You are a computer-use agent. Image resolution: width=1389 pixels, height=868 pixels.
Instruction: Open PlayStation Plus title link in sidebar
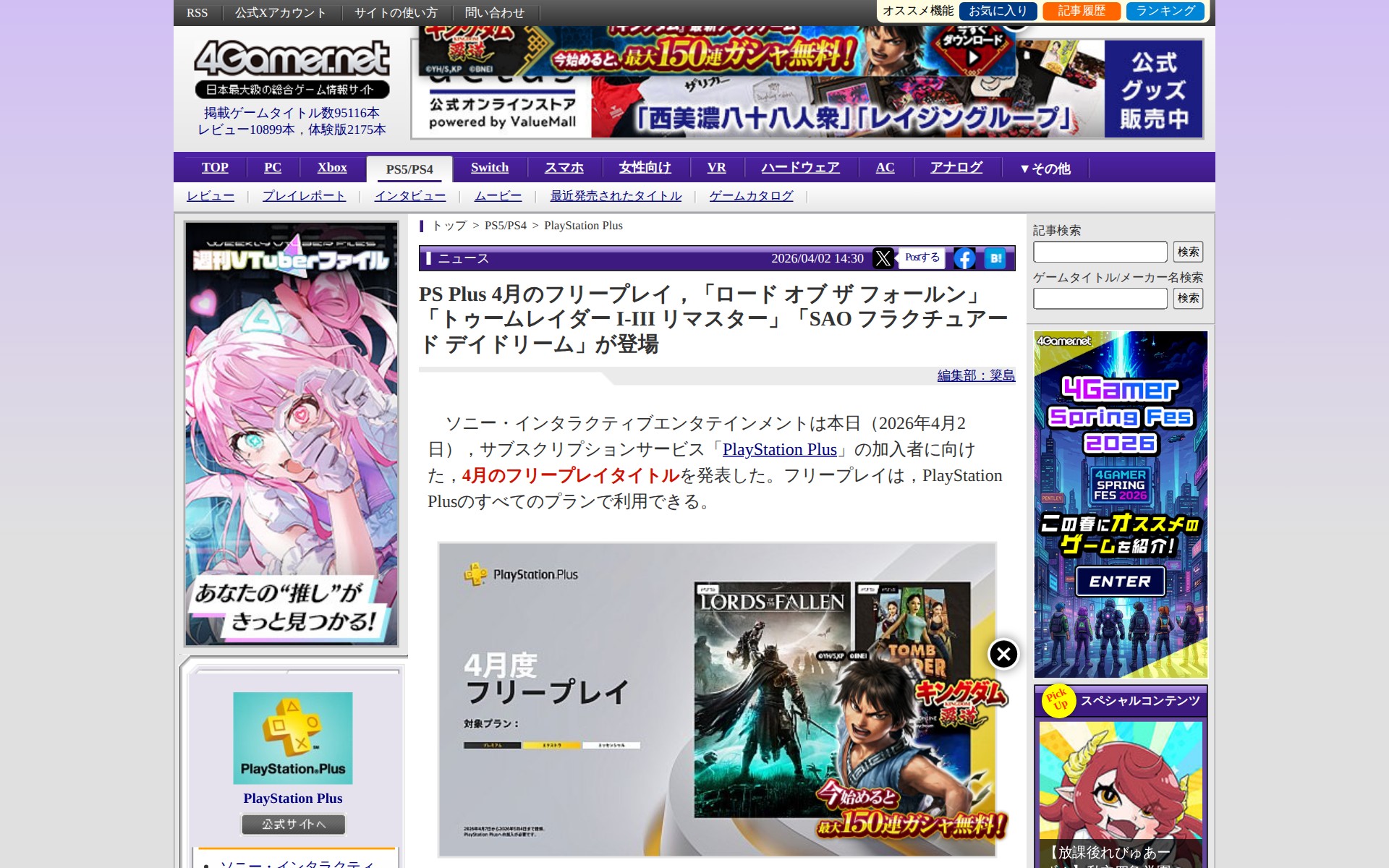pyautogui.click(x=293, y=799)
